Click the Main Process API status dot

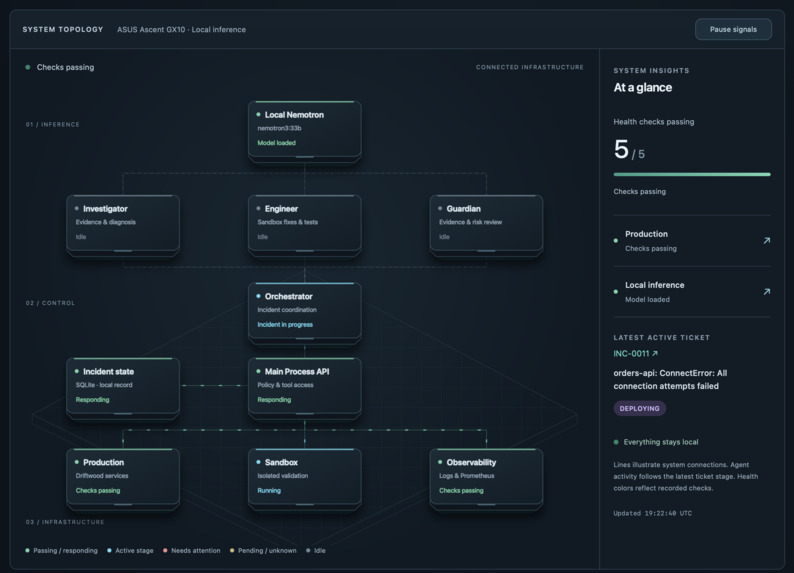click(258, 371)
